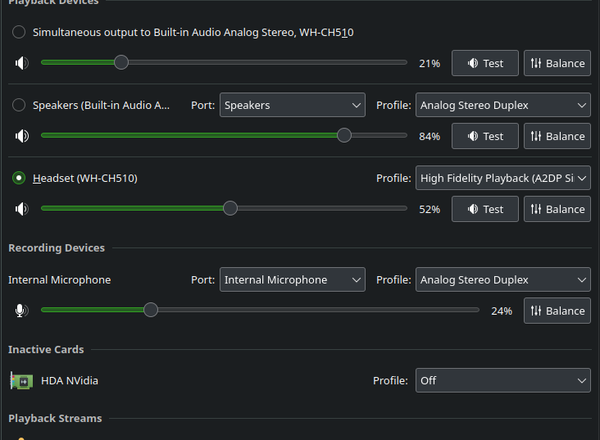
Task: Select Headset (WH-CH510) radio button
Action: click(x=19, y=178)
